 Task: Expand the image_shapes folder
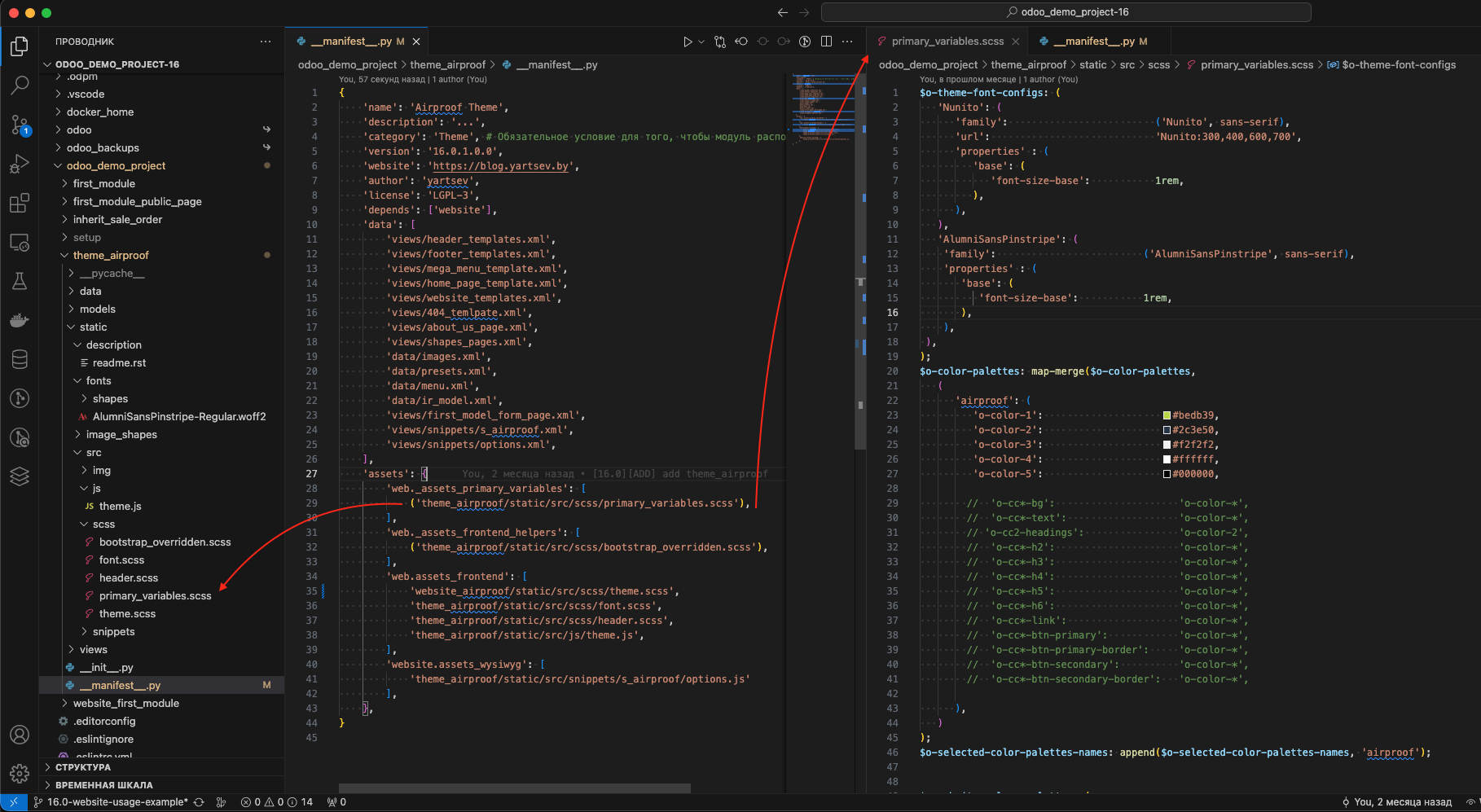[x=161, y=434]
